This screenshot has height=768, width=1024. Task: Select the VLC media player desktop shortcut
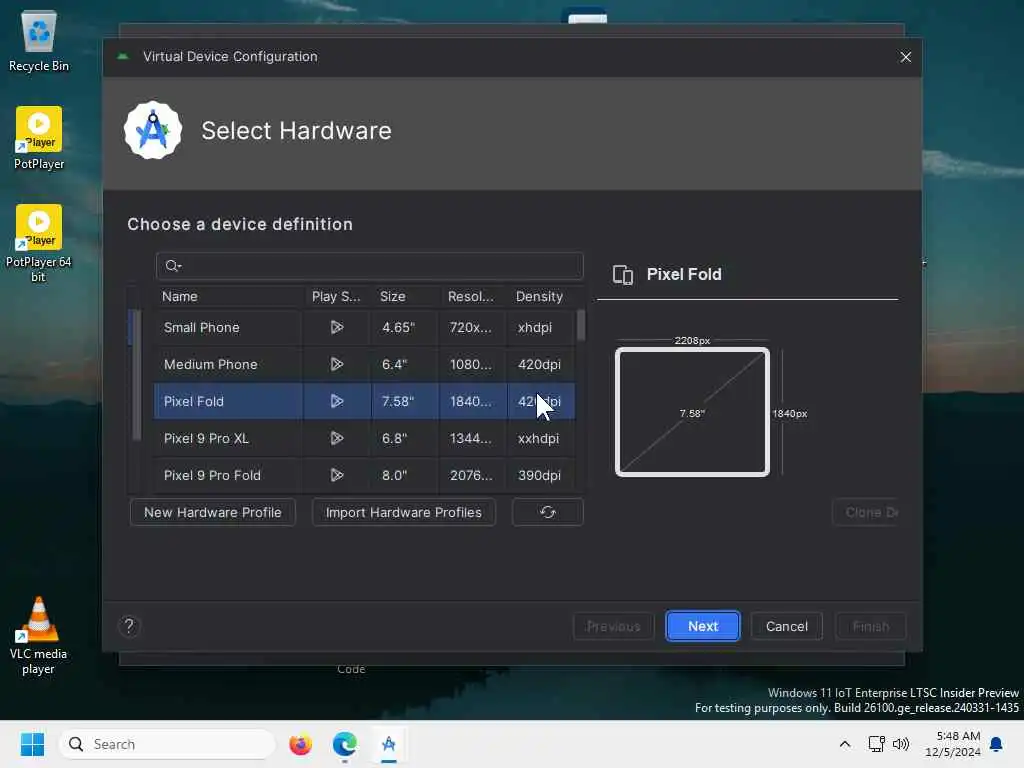pyautogui.click(x=39, y=636)
